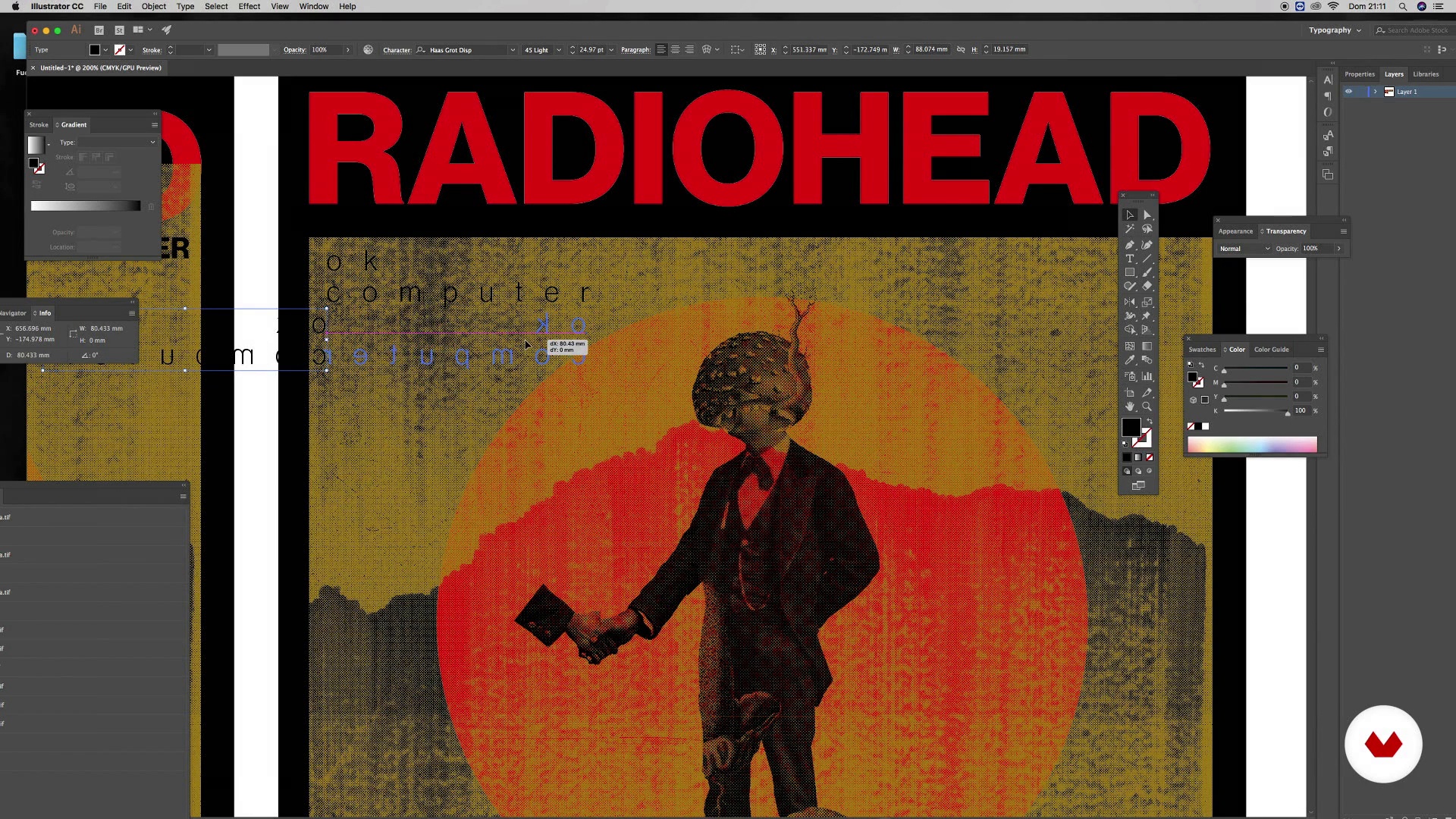Select the Scale tool
This screenshot has width=1456, height=819.
pos(1147,302)
